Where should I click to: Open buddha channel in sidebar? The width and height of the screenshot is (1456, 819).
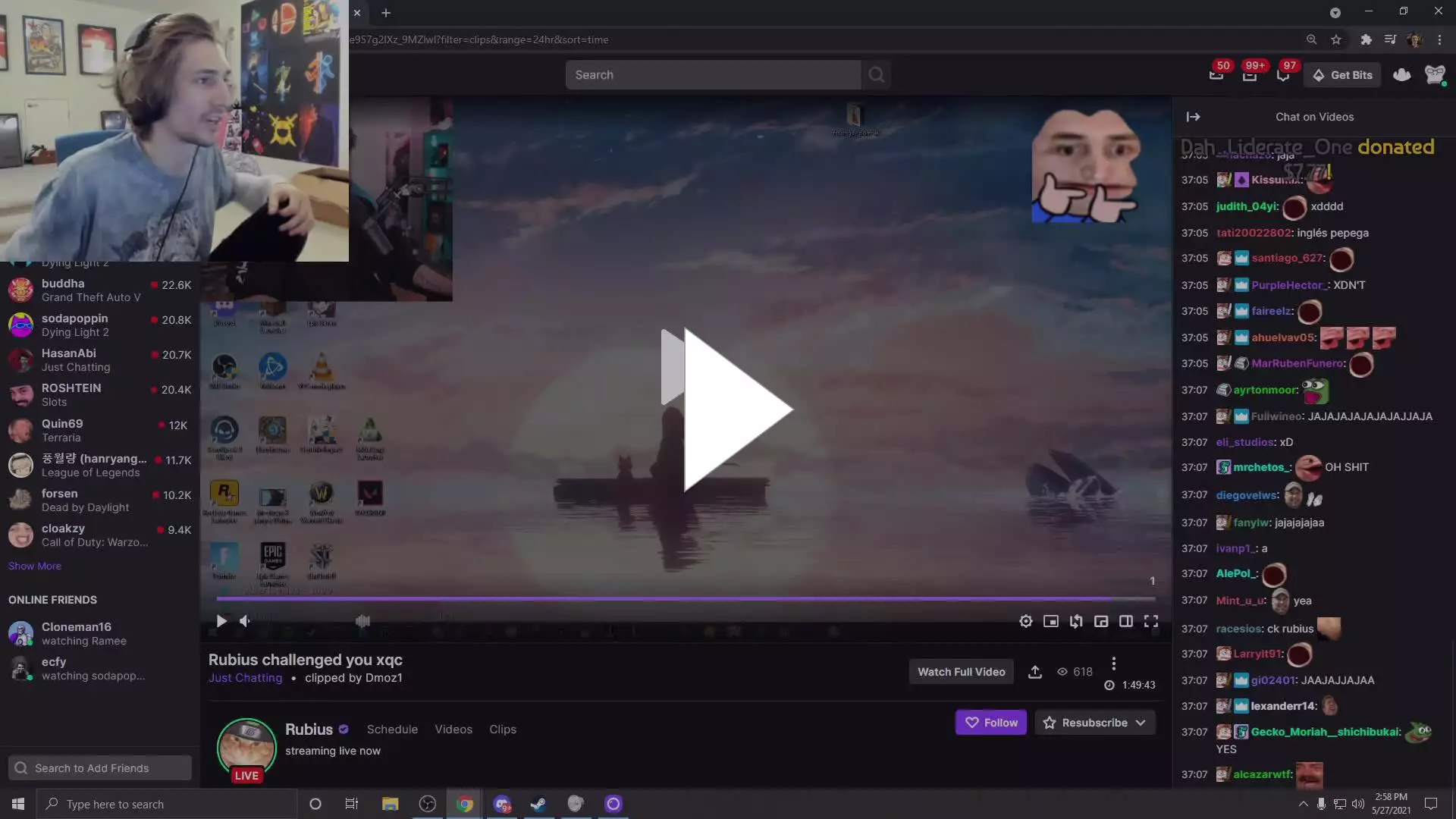99,290
